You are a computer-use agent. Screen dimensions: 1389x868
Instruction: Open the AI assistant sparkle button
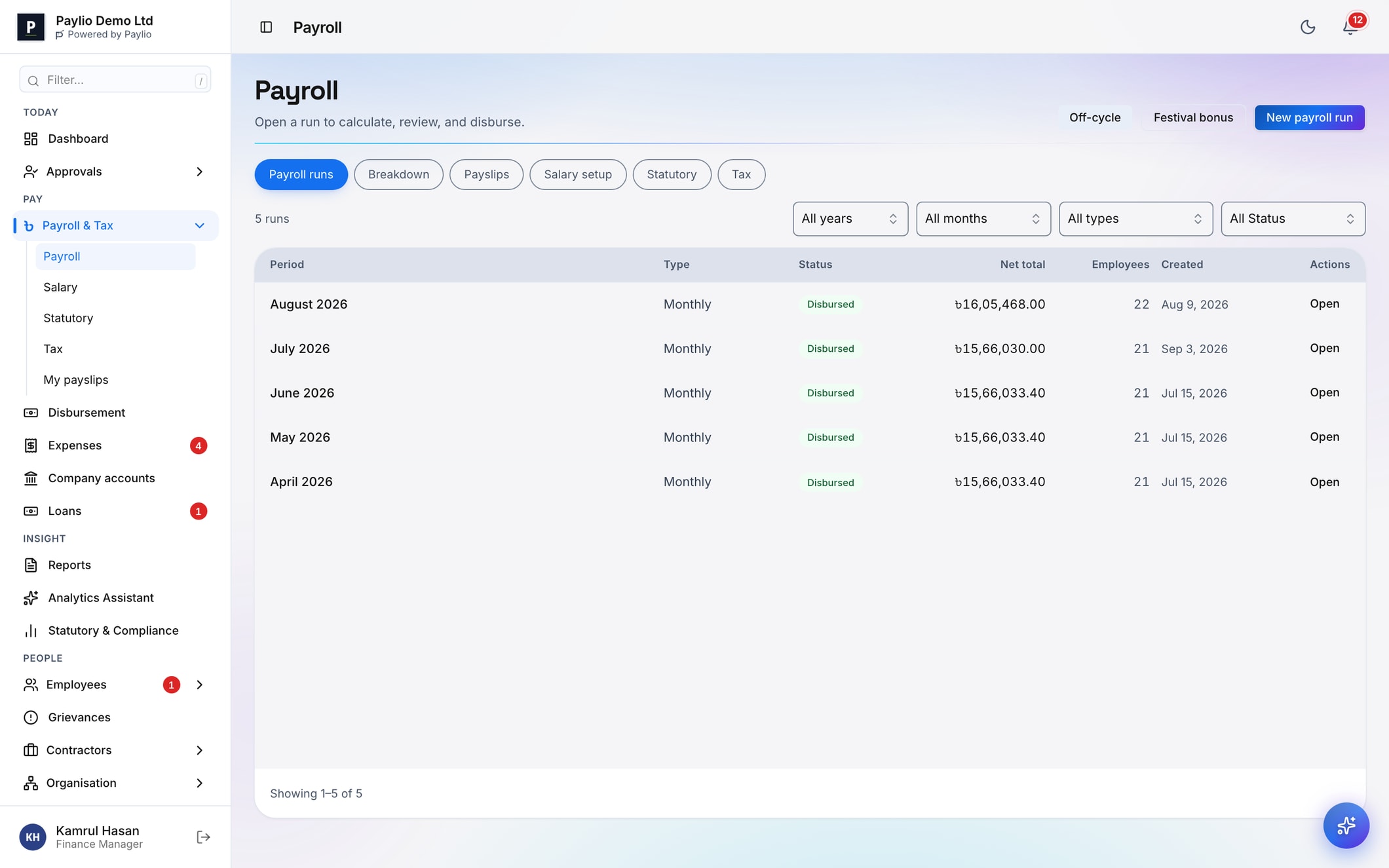(1346, 825)
